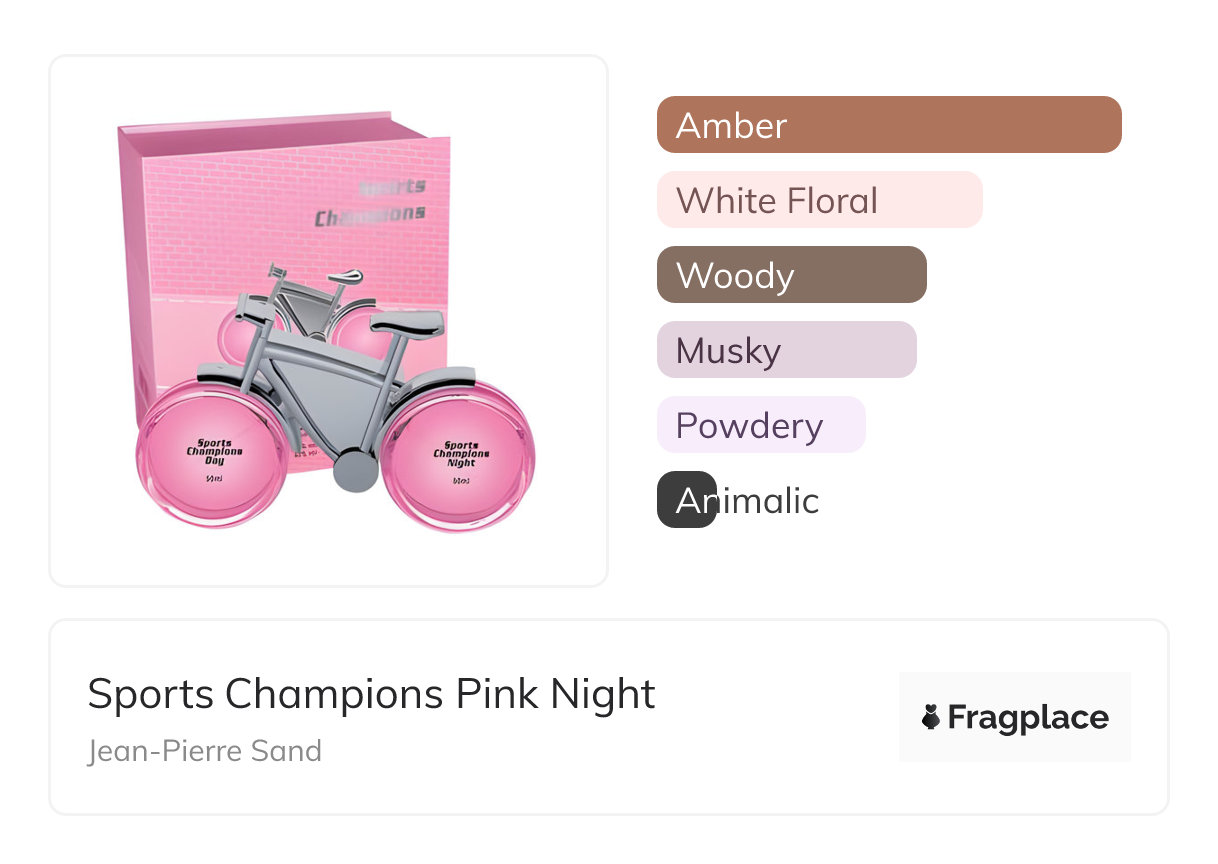Open the Jean-Pierre Sand brand link

[205, 750]
